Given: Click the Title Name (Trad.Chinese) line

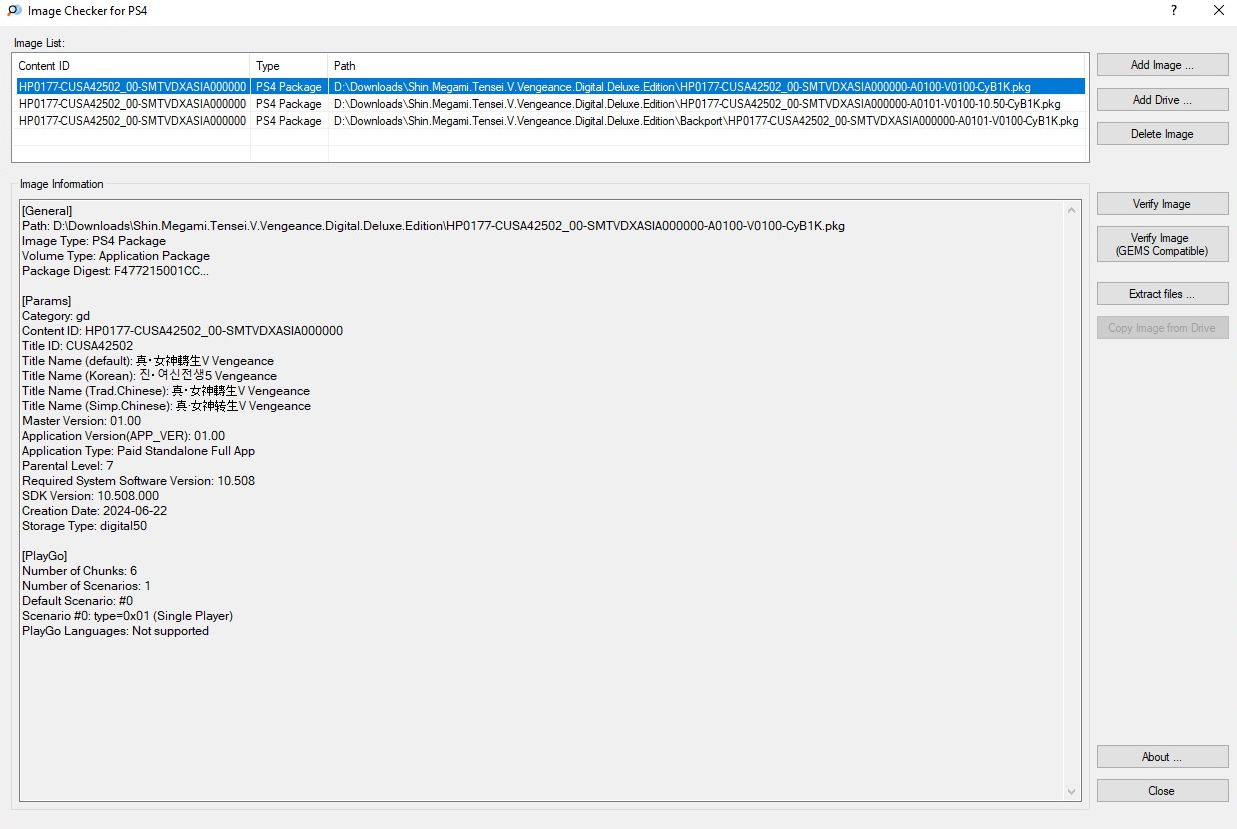Looking at the screenshot, I should pyautogui.click(x=166, y=391).
